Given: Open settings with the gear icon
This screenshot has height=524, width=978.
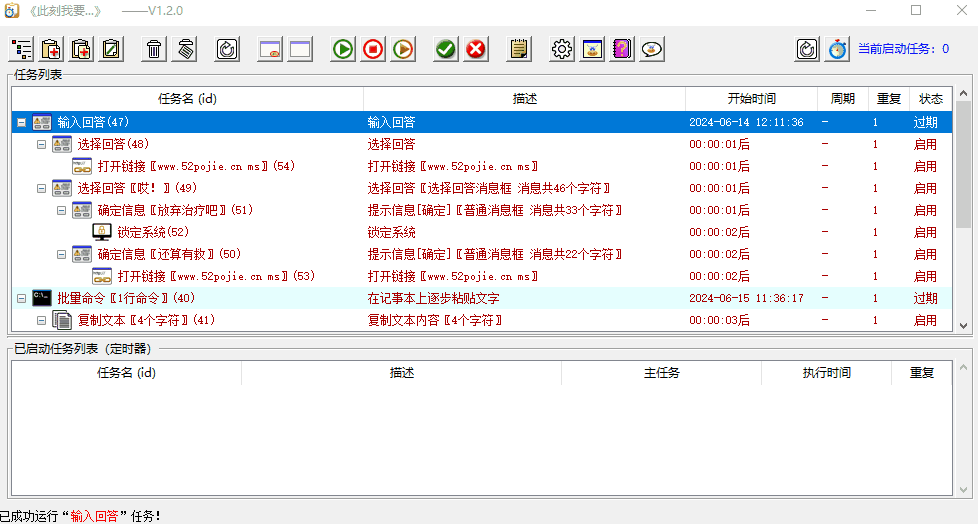Looking at the screenshot, I should point(562,49).
